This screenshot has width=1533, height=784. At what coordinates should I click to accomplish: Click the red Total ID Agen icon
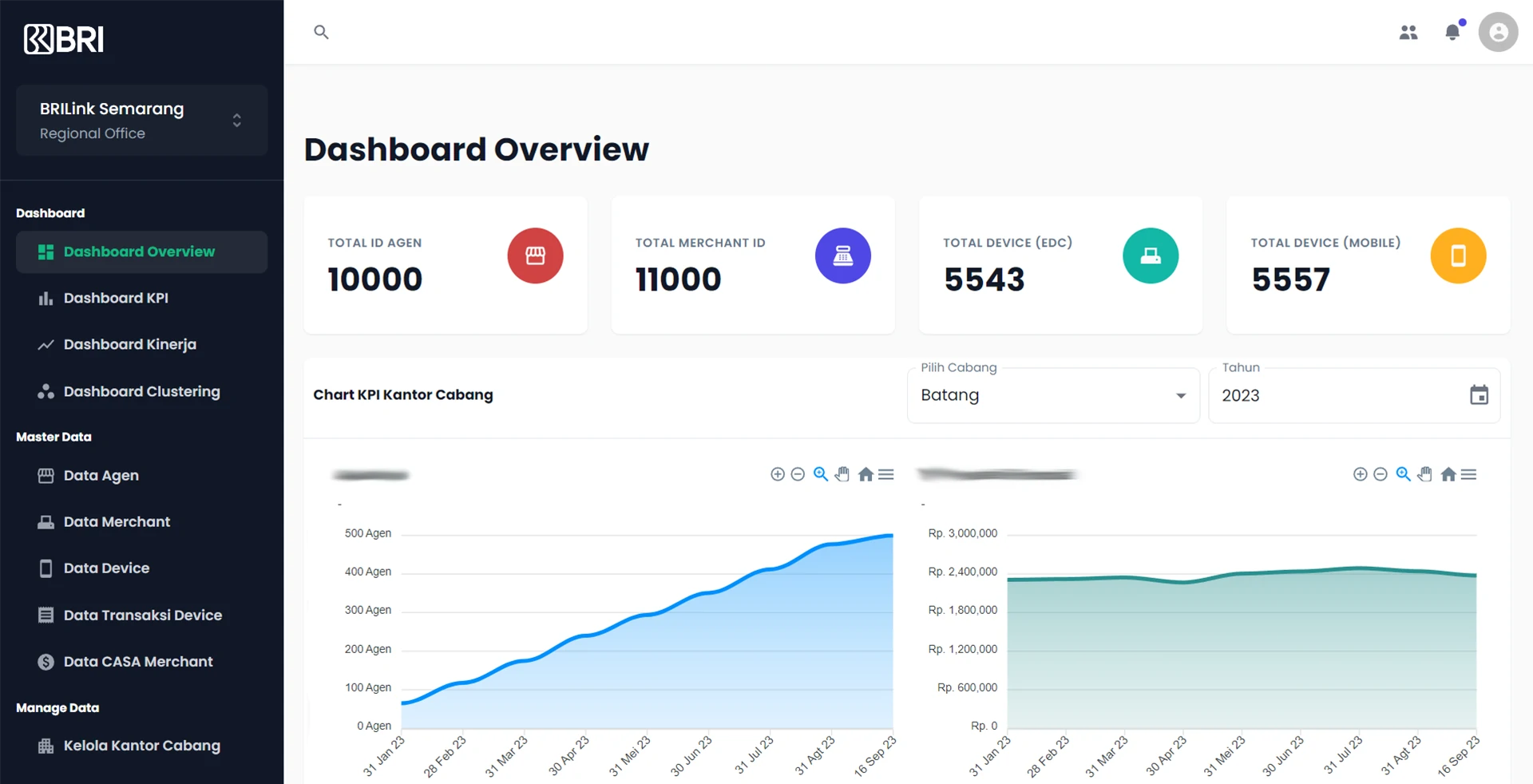click(535, 255)
